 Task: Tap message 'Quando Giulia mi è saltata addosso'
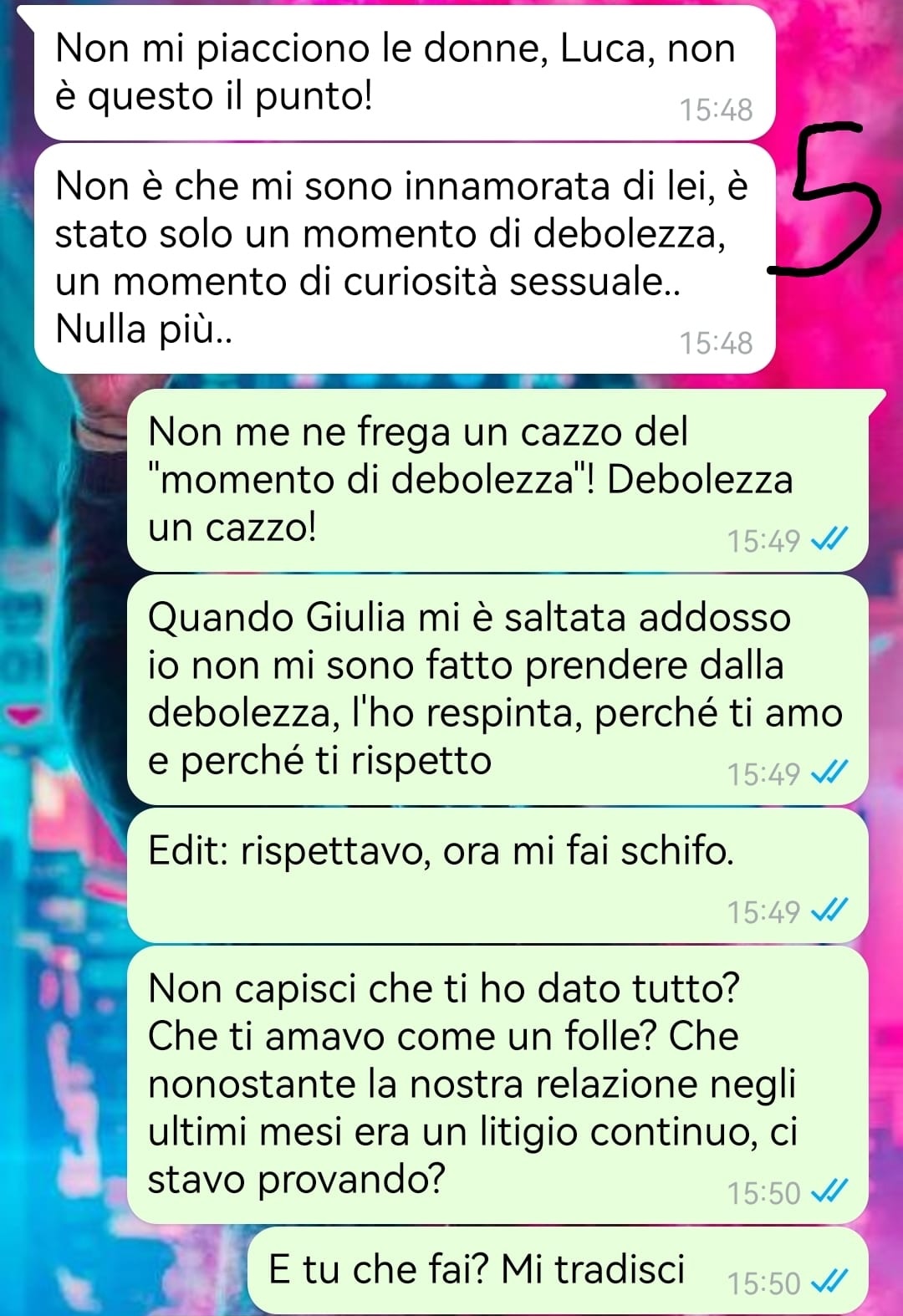(497, 690)
